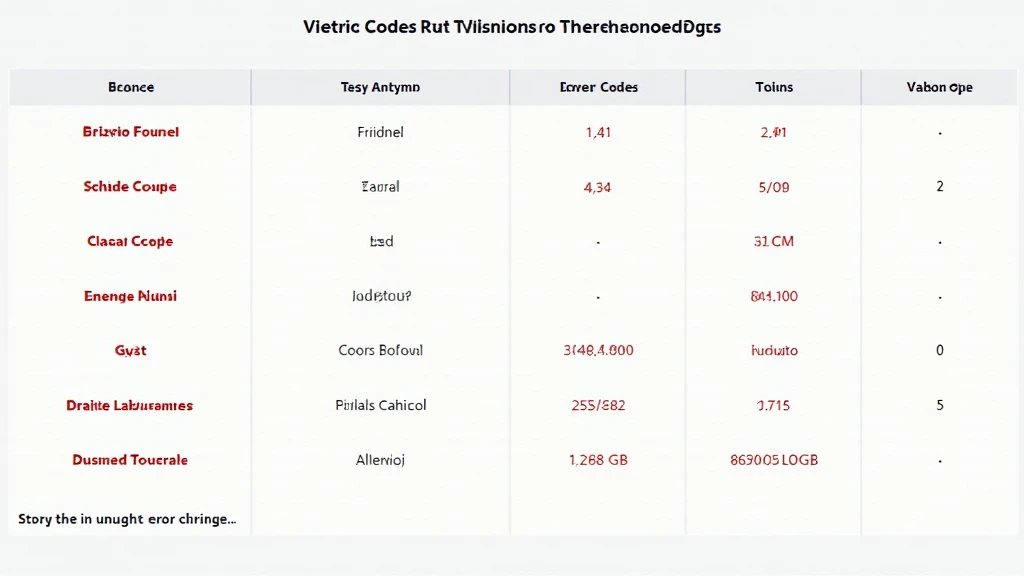Click the 255/882 code value

(598, 405)
